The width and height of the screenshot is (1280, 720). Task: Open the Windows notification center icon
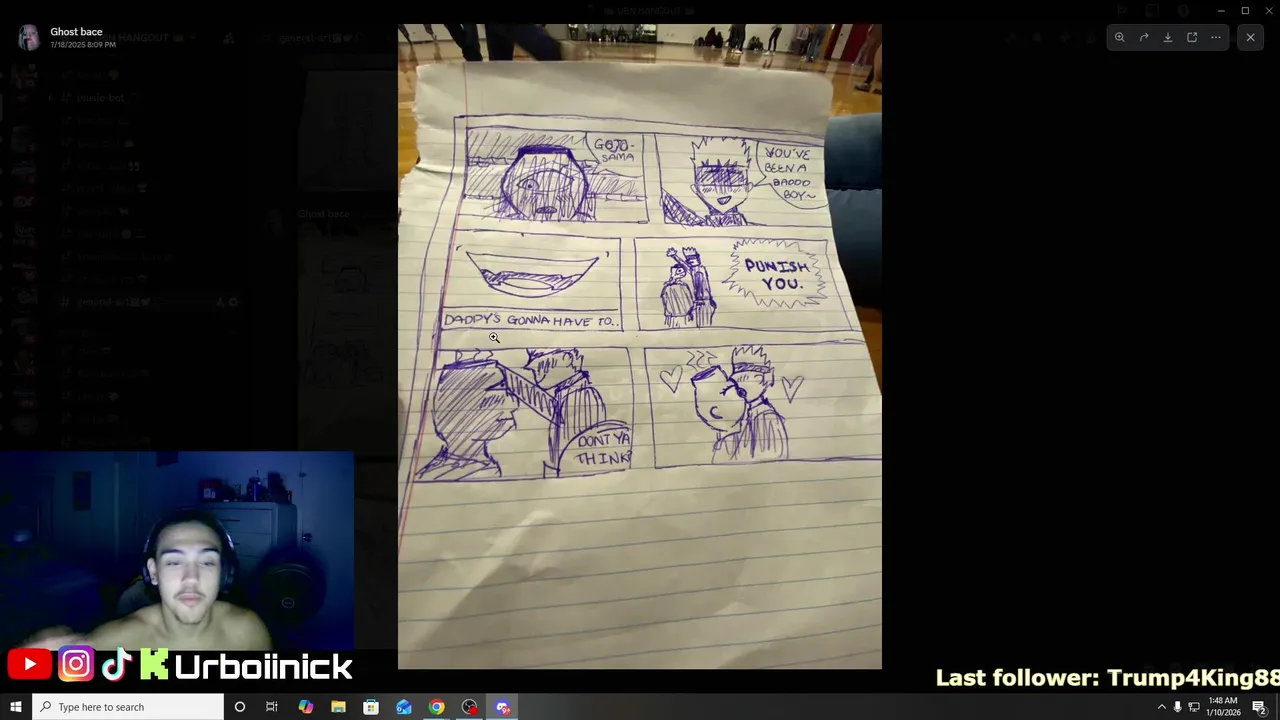1259,707
